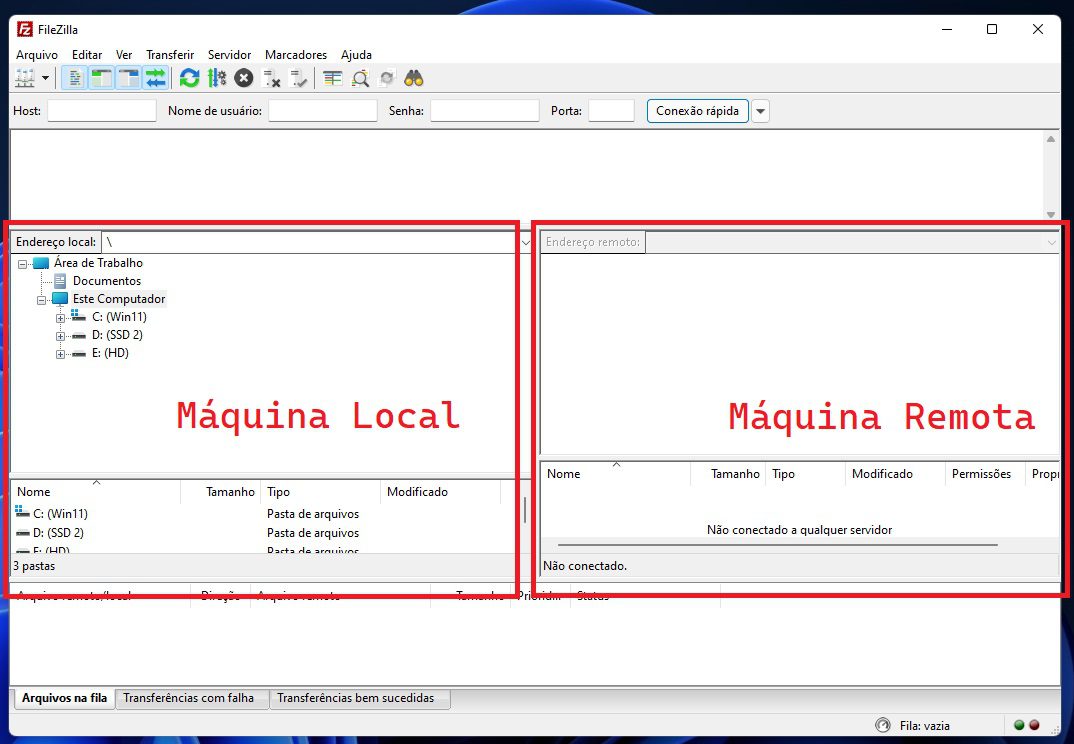This screenshot has width=1074, height=744.
Task: Open the Transferir menu
Action: point(170,55)
